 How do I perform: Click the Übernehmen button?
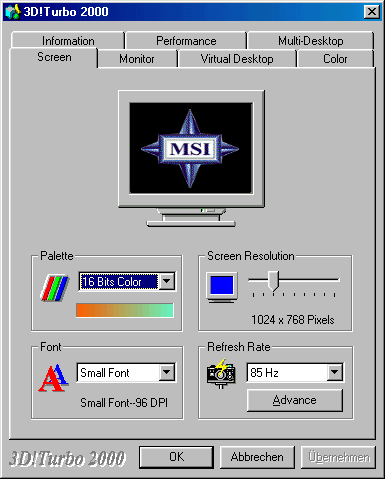(x=338, y=457)
